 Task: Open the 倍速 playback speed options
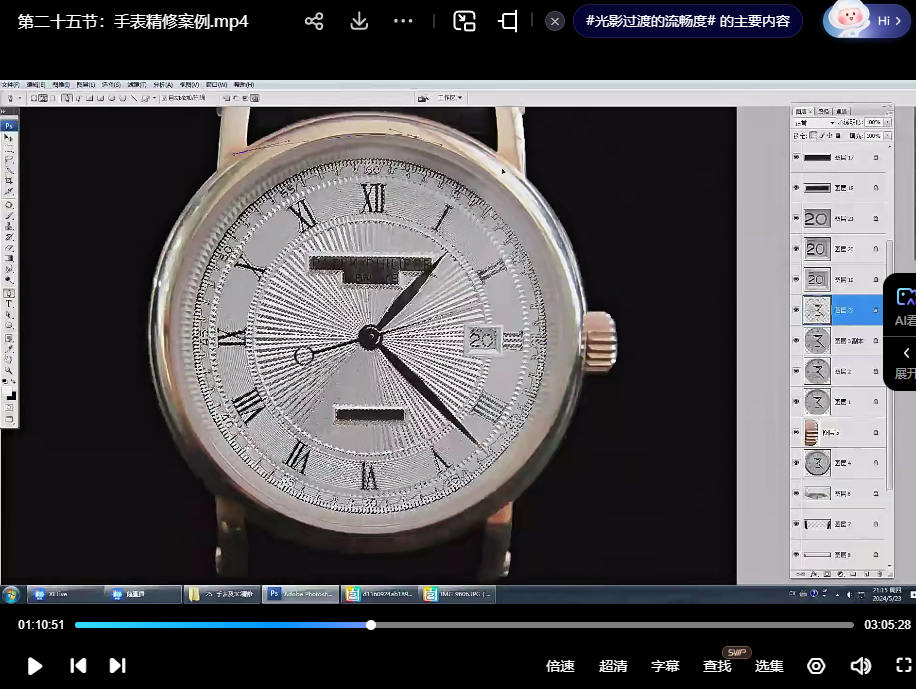coord(560,666)
